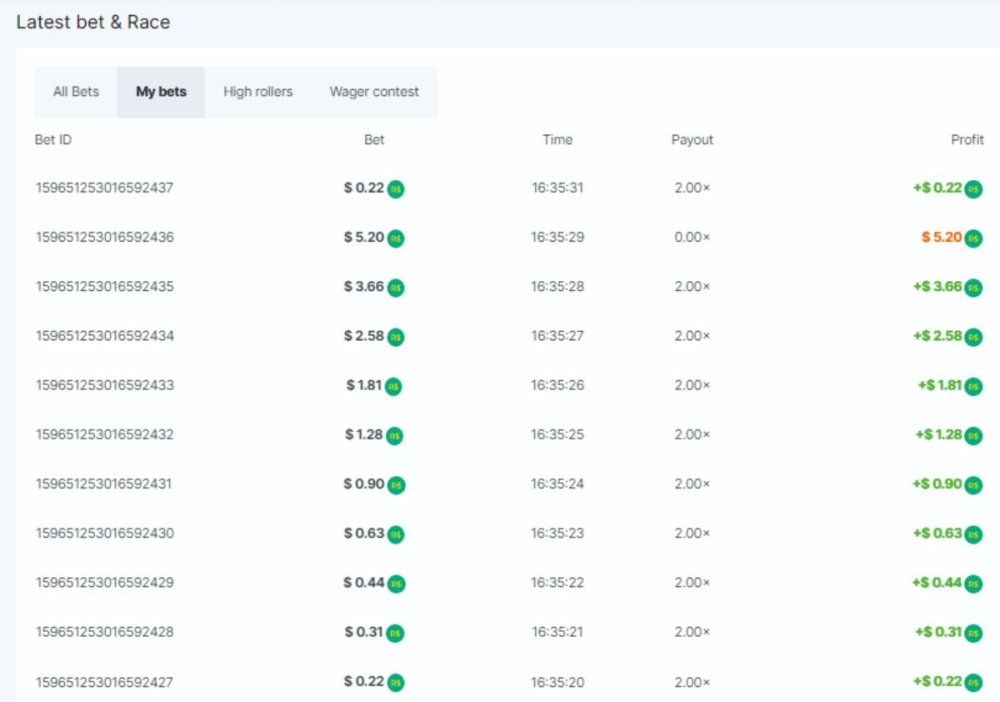Open the Wager contest tab
This screenshot has height=702, width=1000.
374,92
